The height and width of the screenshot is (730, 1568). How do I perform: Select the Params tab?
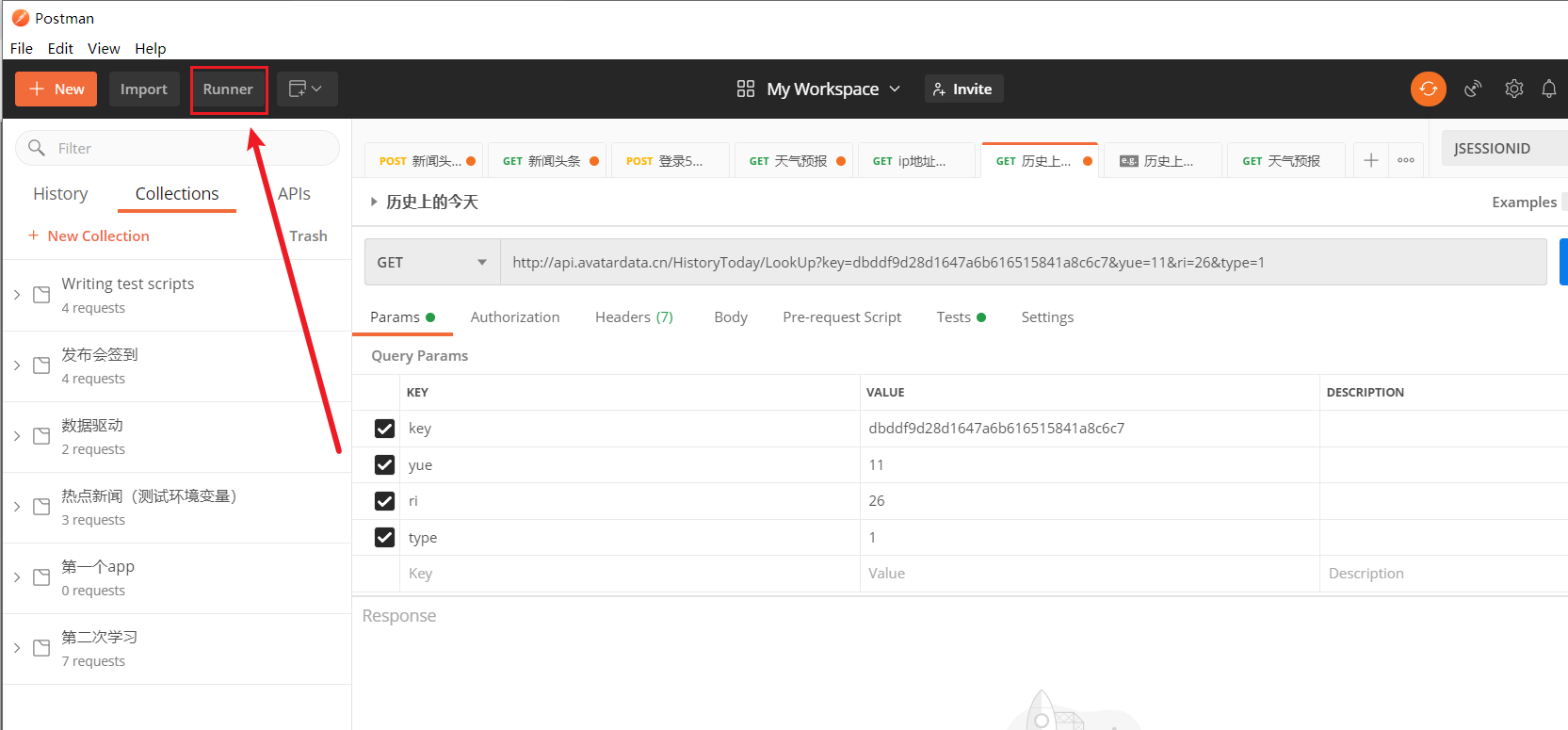pos(402,317)
